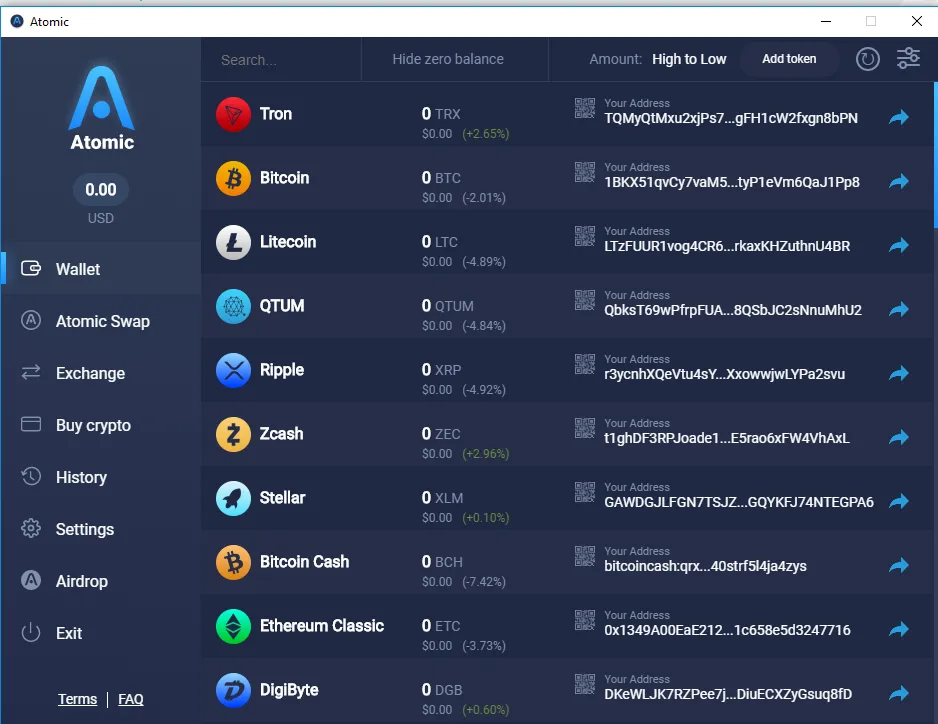
Task: Open the filter sliders settings icon
Action: [x=908, y=59]
